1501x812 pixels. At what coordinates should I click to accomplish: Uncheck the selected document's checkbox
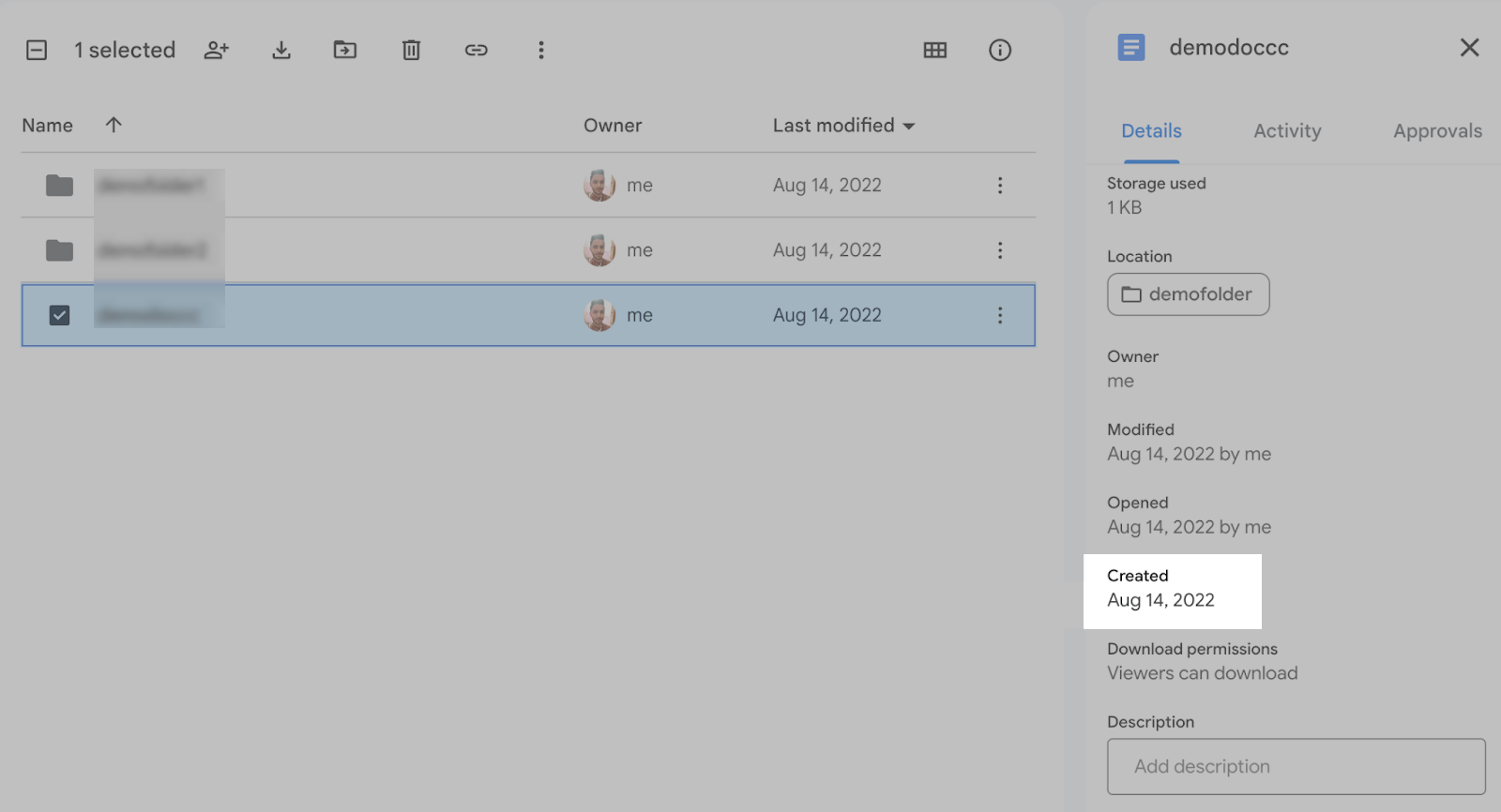point(59,315)
